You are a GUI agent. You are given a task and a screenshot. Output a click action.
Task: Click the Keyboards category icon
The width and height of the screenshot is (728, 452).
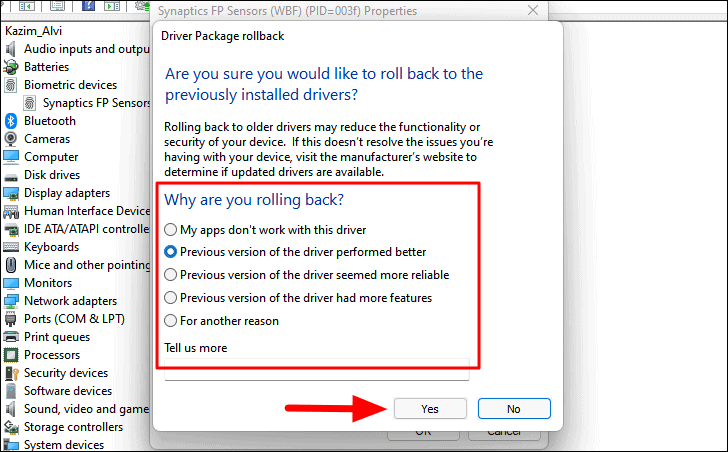[11, 247]
